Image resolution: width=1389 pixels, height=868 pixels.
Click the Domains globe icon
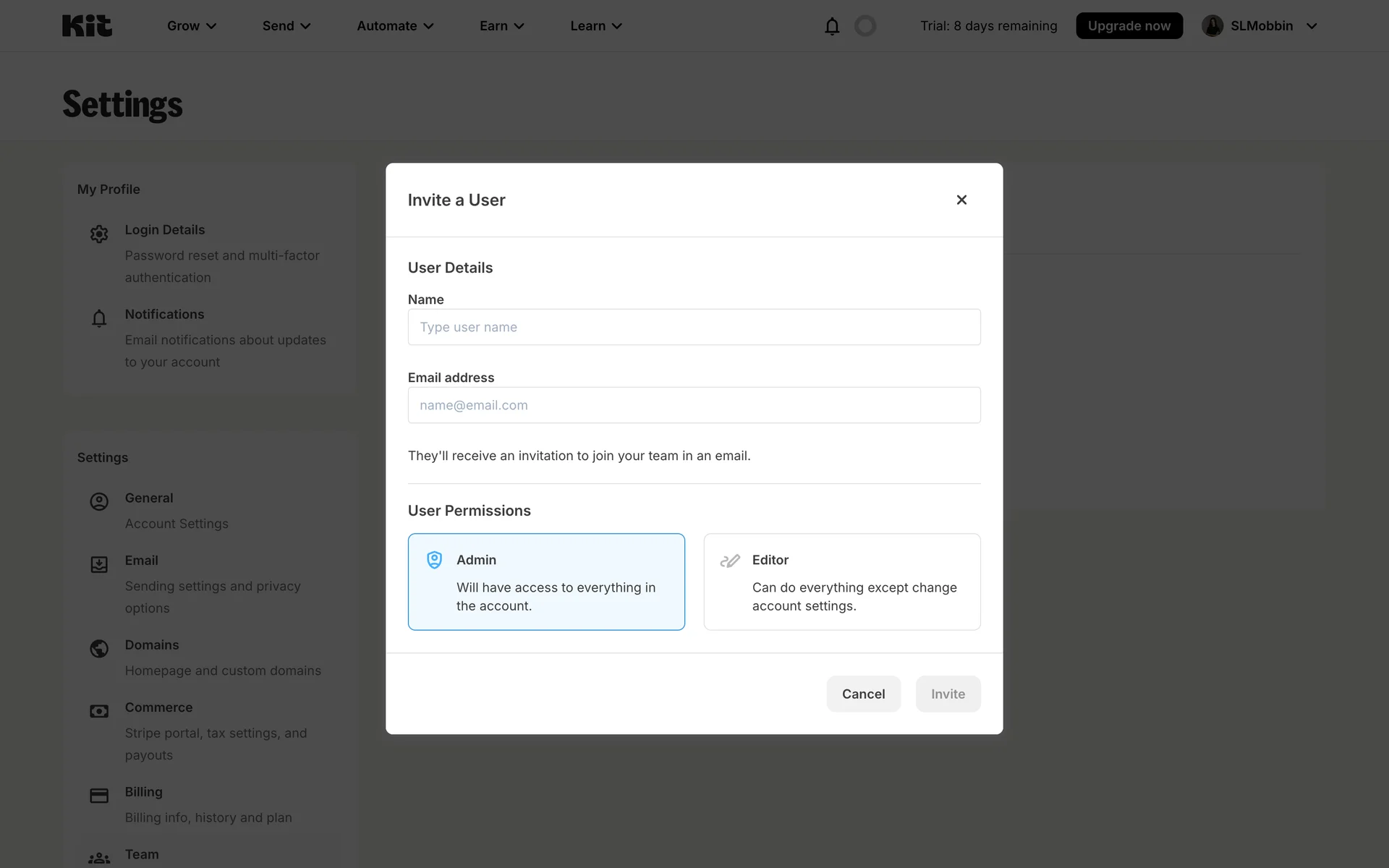point(99,648)
